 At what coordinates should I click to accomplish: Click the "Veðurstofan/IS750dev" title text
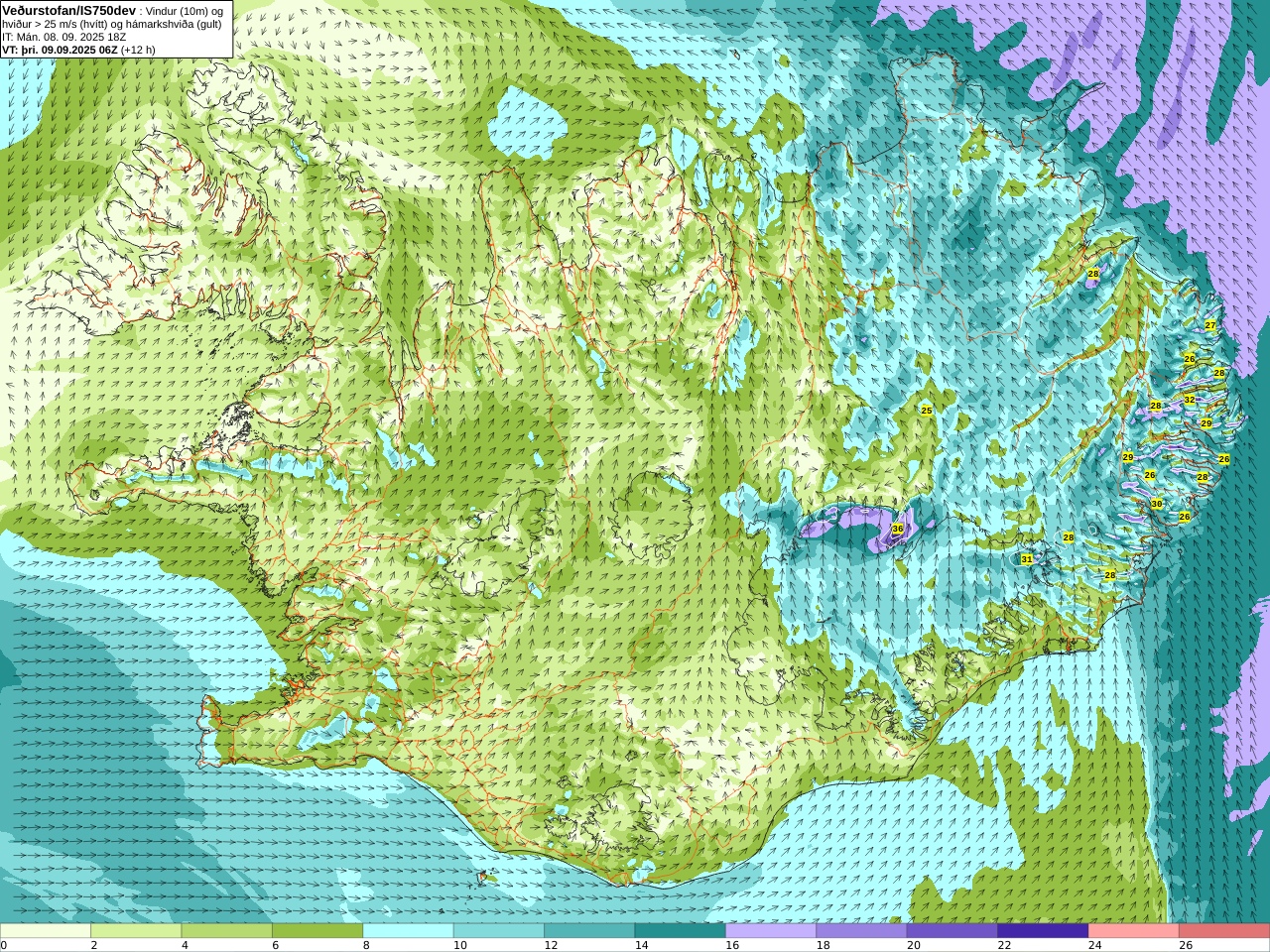(x=69, y=11)
